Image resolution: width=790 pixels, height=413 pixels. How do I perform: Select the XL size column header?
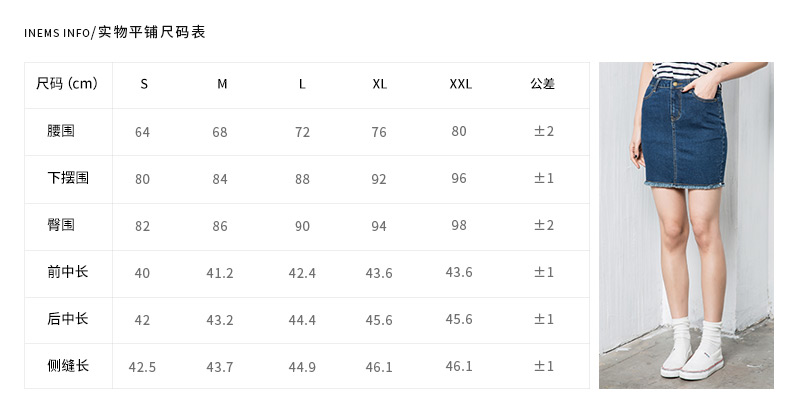(380, 84)
